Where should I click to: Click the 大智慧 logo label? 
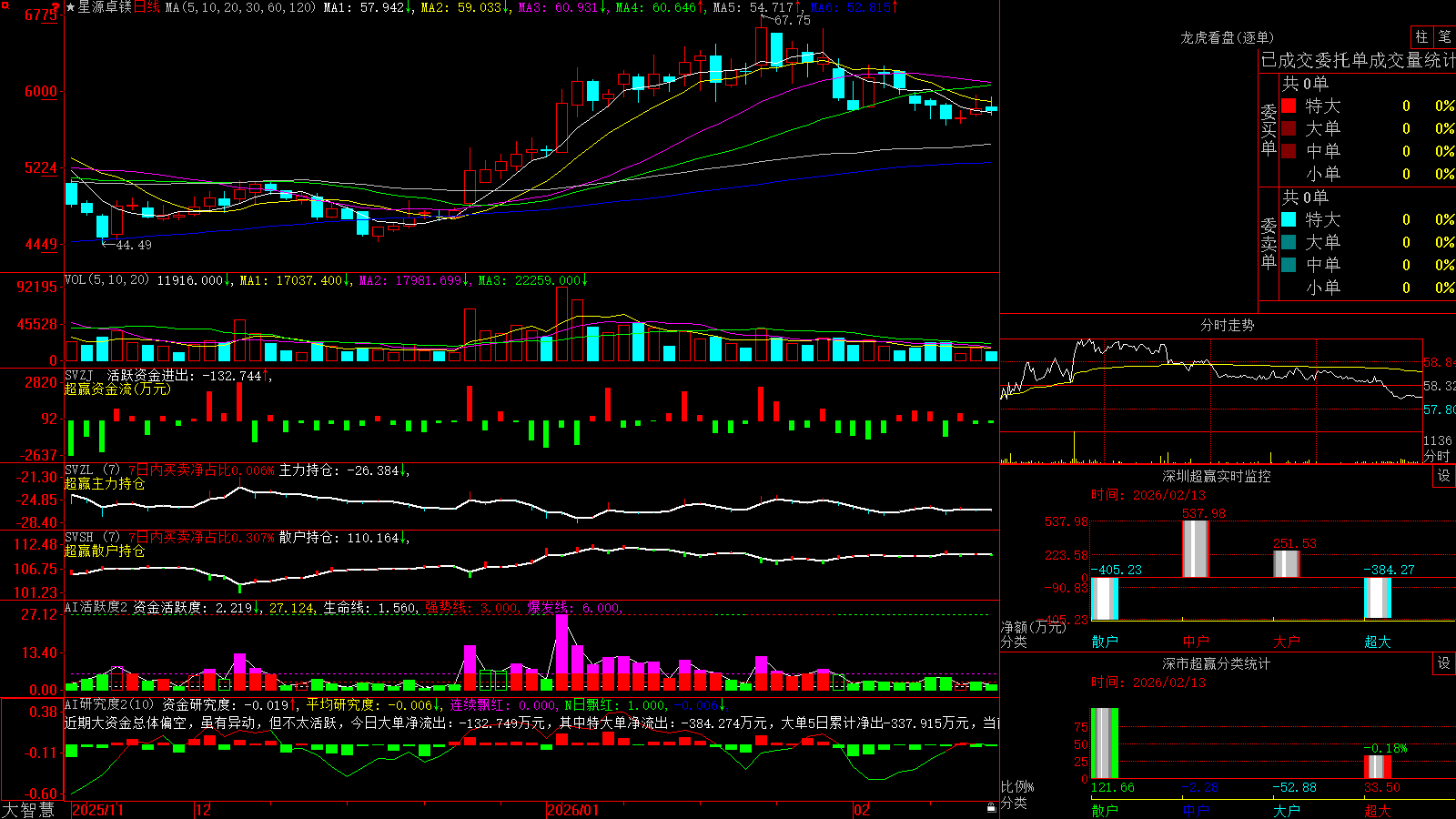[28, 810]
